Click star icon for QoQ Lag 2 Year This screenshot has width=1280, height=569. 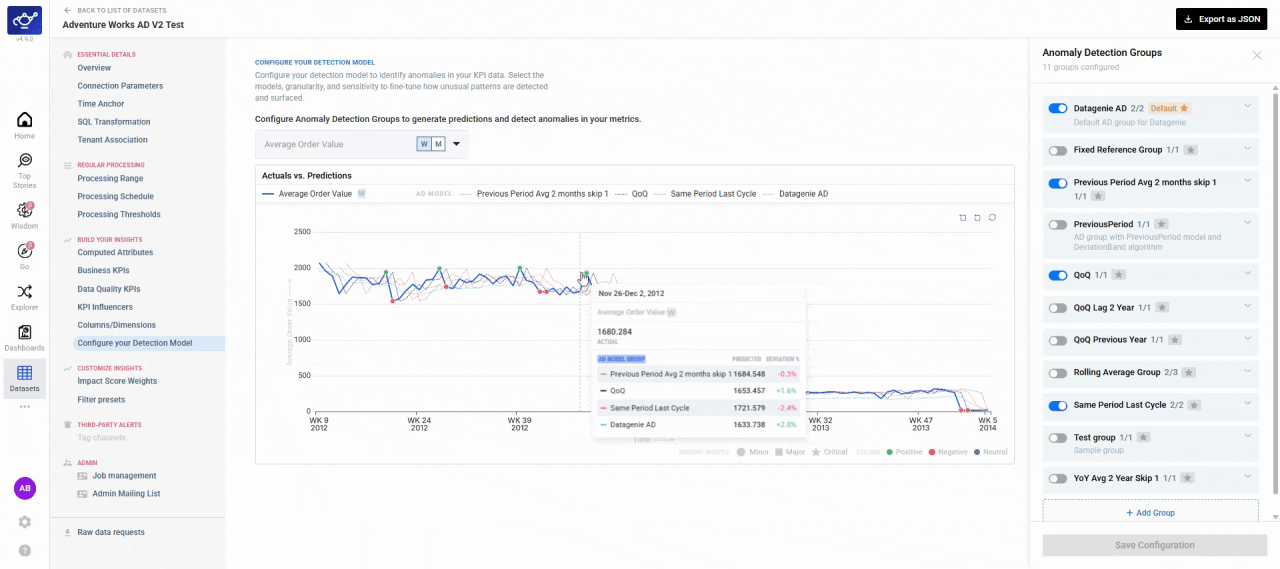1162,308
